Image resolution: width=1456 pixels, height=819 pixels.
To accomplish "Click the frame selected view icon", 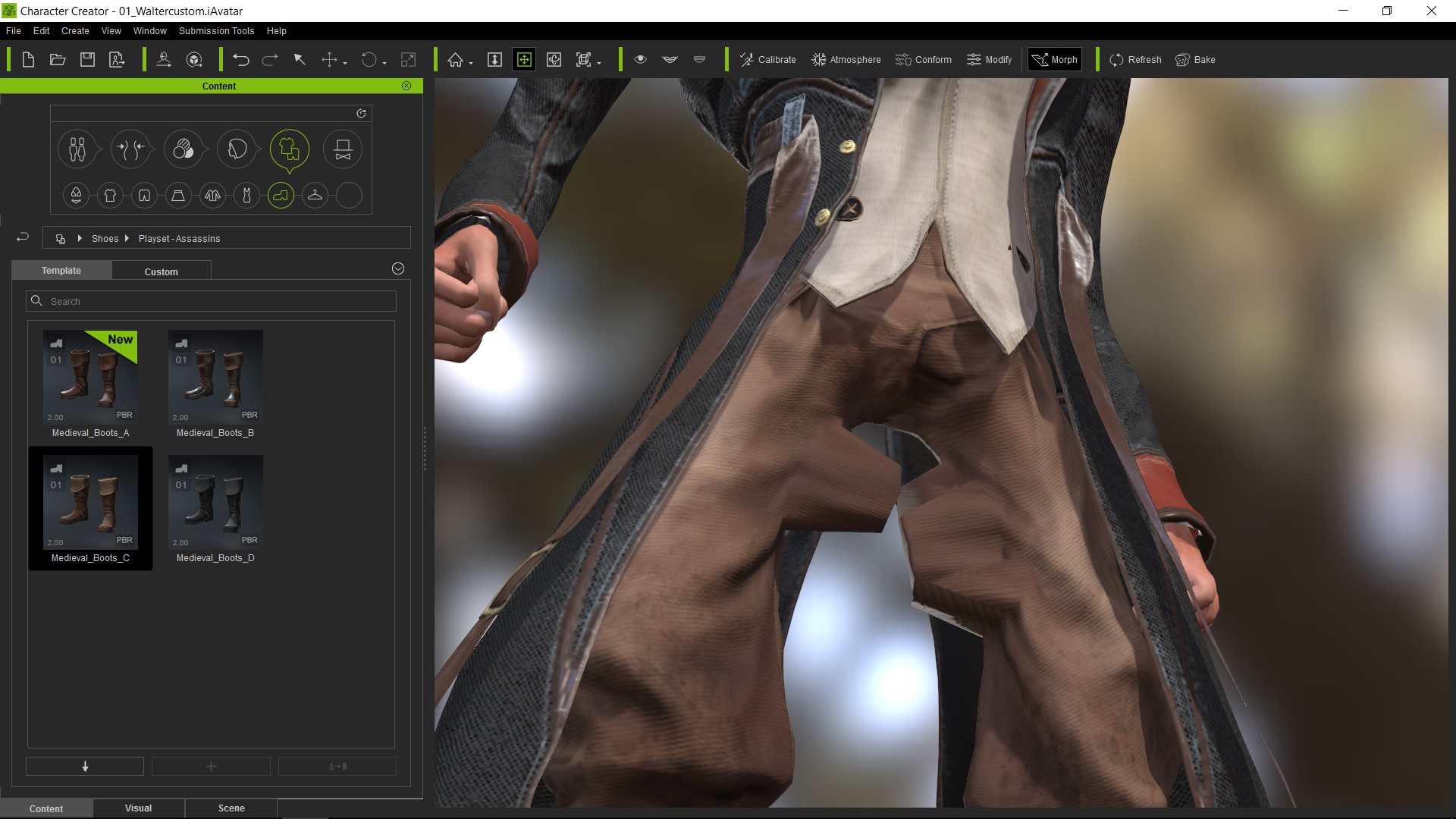I will [583, 60].
